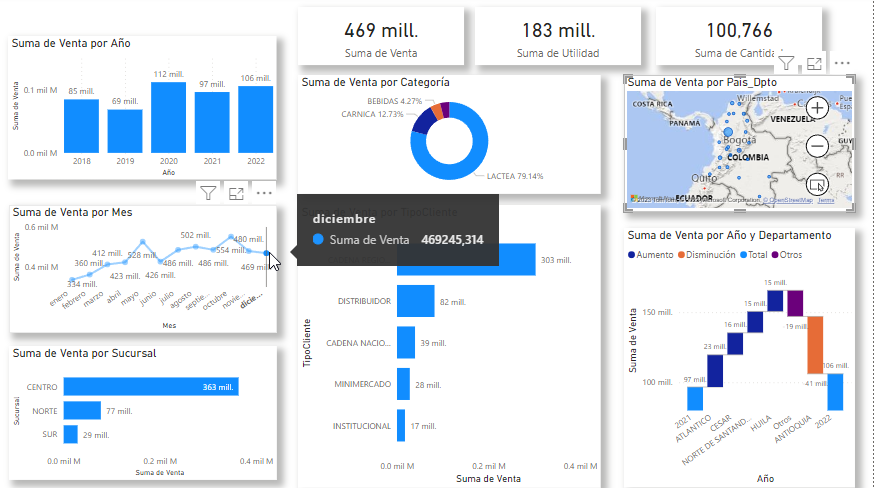
Task: Open the map Terms link
Action: (826, 200)
